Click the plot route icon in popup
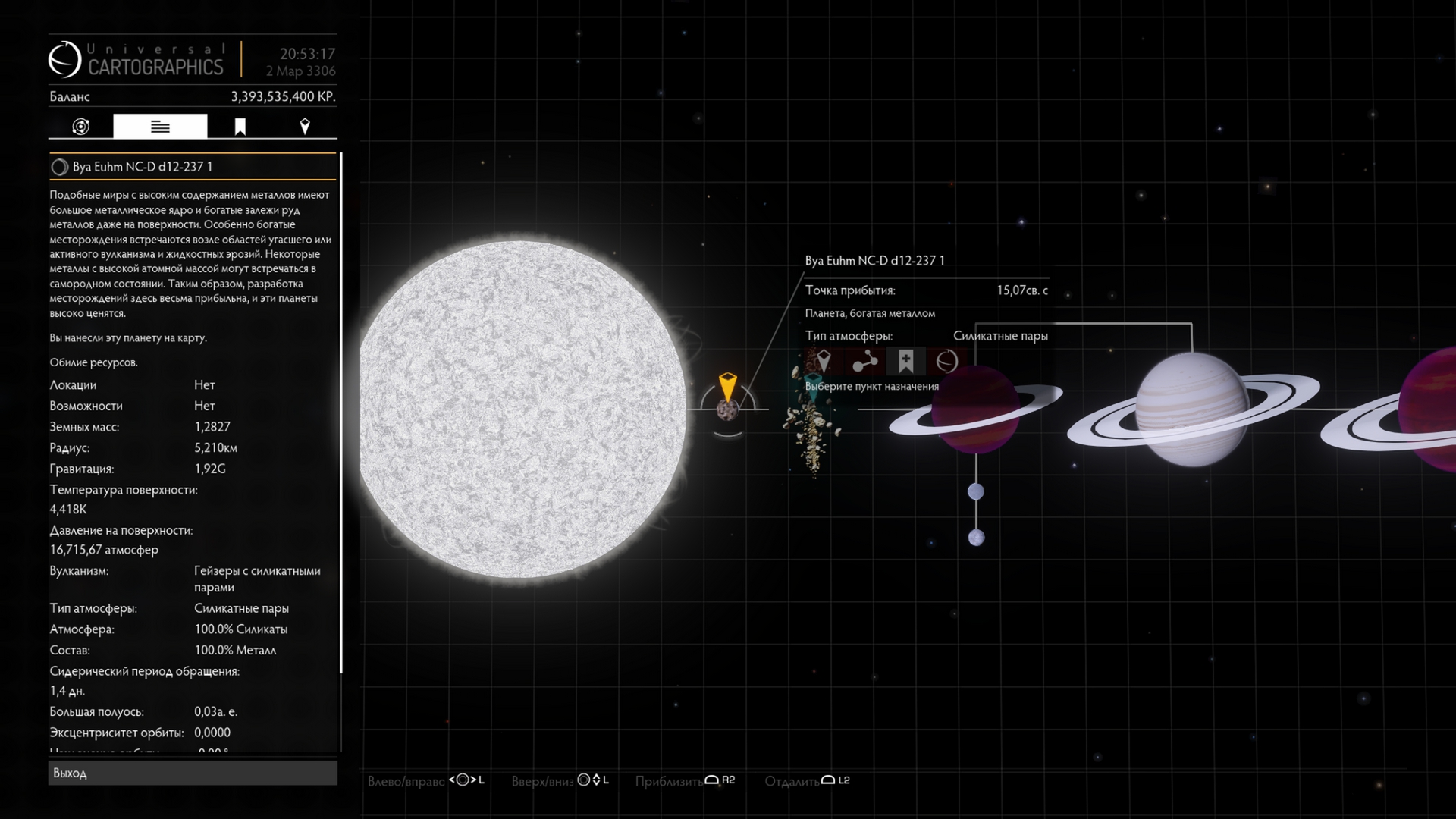Viewport: 1456px width, 819px height. 864,361
